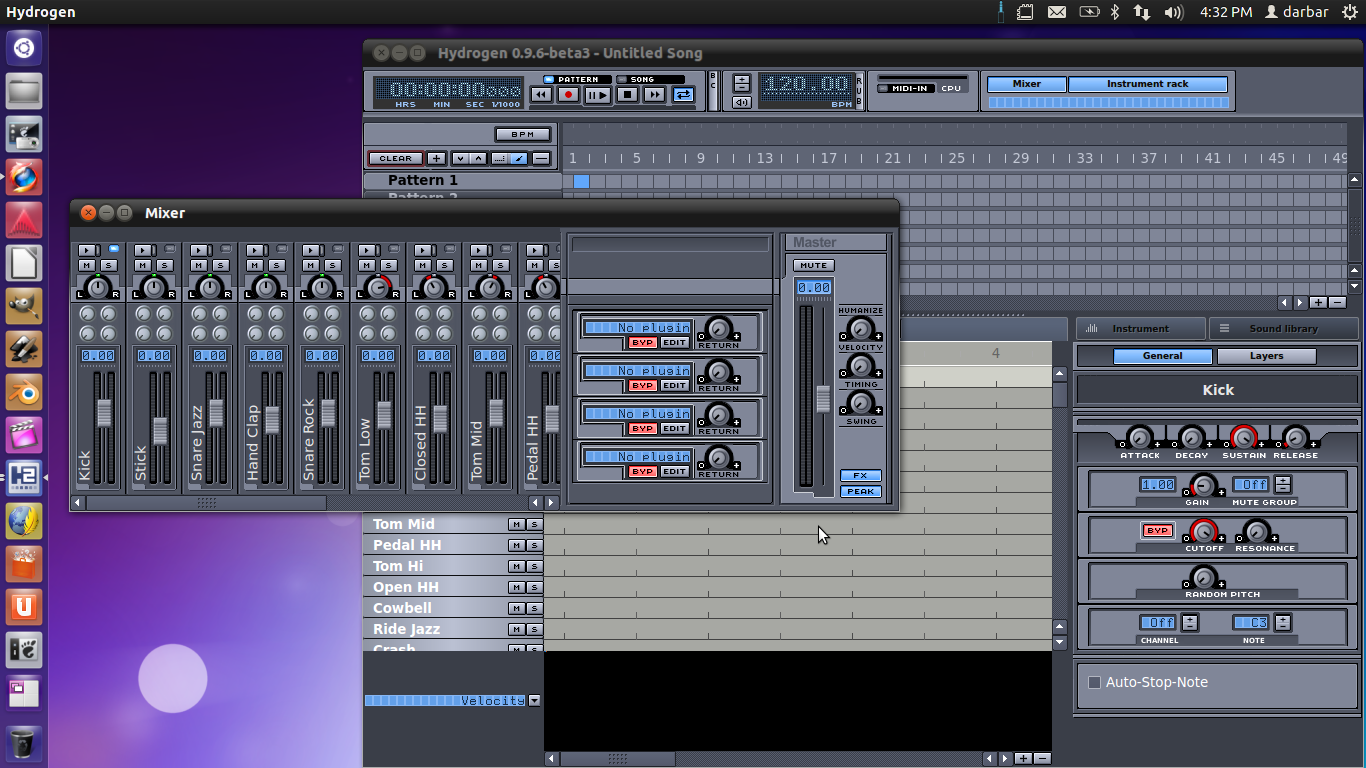The width and height of the screenshot is (1366, 768).
Task: Click the pattern move down arrow
Action: [x=461, y=158]
